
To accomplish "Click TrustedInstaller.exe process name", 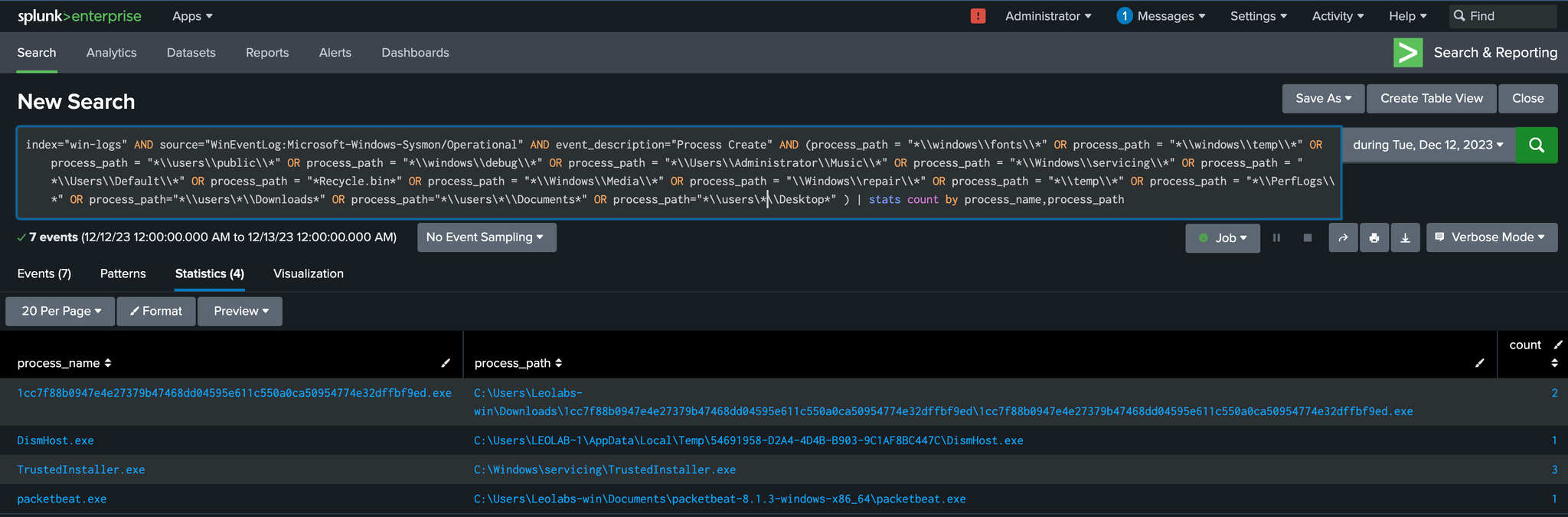I will (x=81, y=470).
